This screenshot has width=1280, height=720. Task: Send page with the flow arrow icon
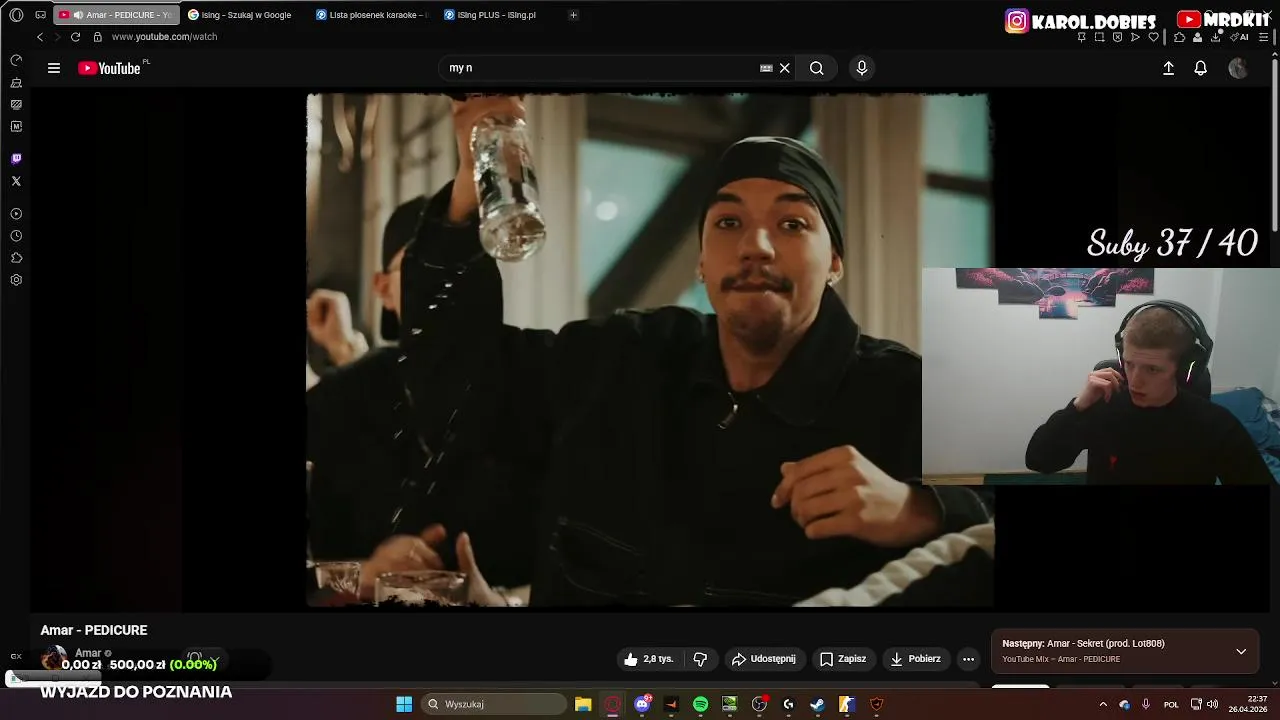[x=1135, y=37]
